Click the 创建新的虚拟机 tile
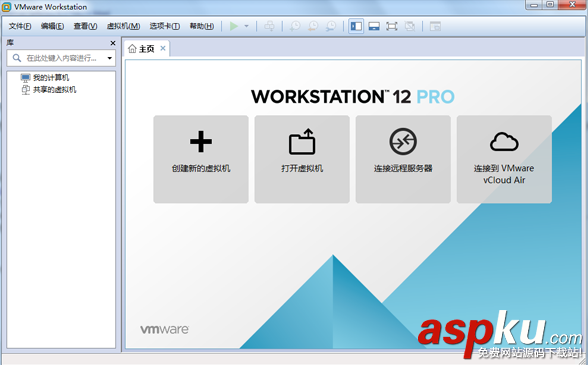Image resolution: width=588 pixels, height=365 pixels. pos(201,159)
